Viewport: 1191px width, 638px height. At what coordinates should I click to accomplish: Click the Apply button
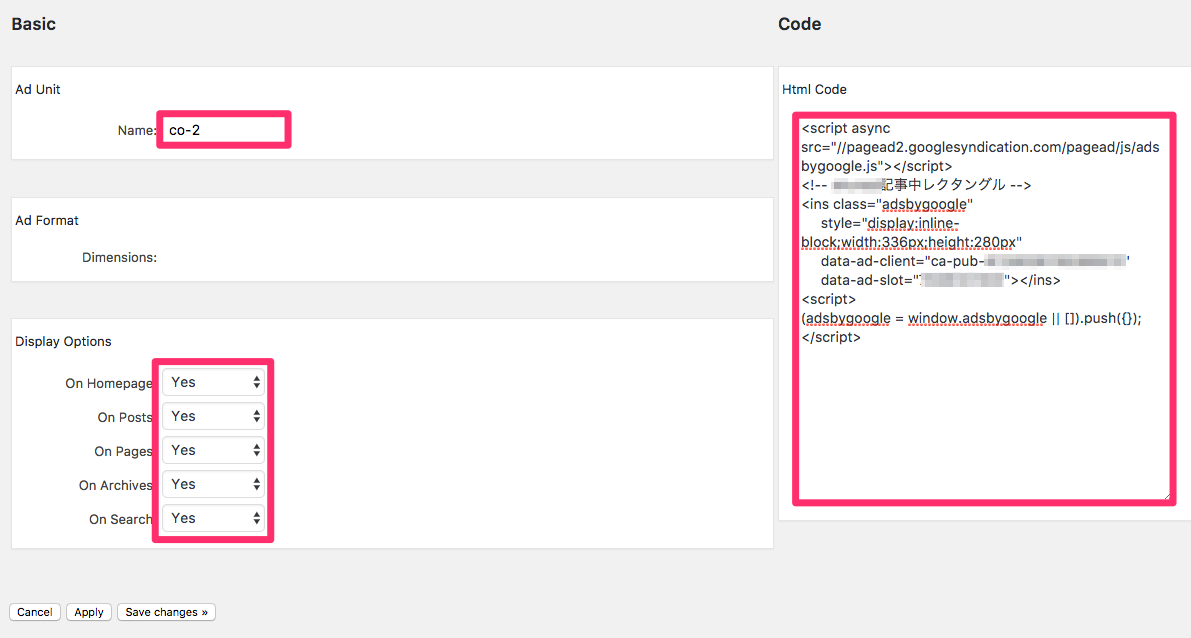point(89,612)
